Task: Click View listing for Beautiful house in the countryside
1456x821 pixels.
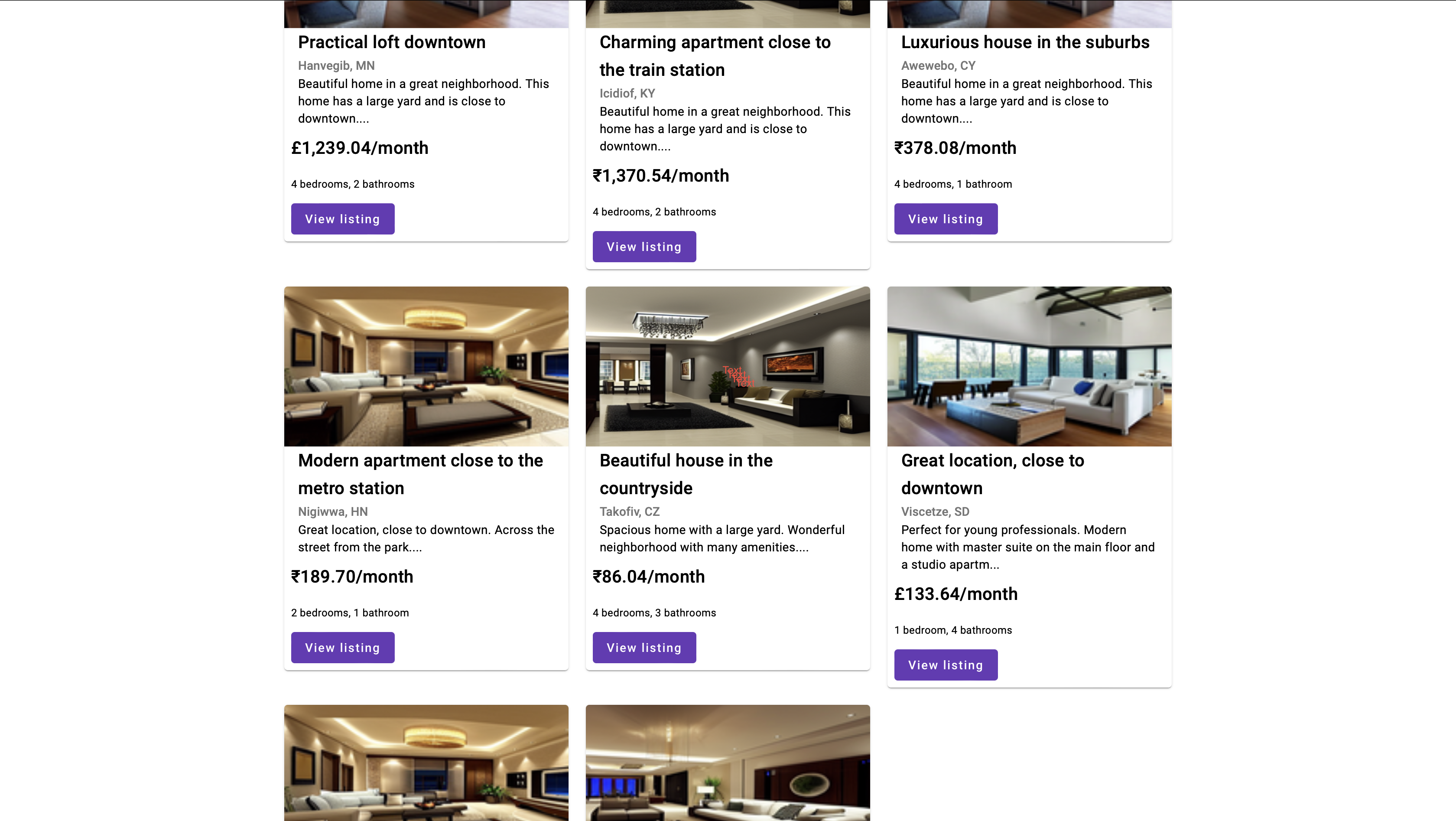Action: pyautogui.click(x=644, y=647)
